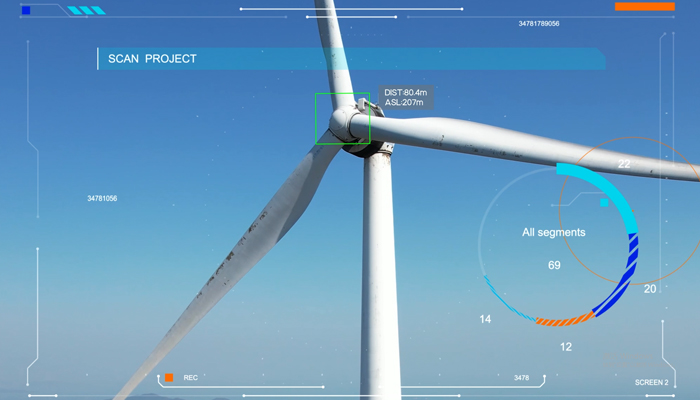Click the blue square icon in top-left corner
700x400 pixels.
click(26, 10)
